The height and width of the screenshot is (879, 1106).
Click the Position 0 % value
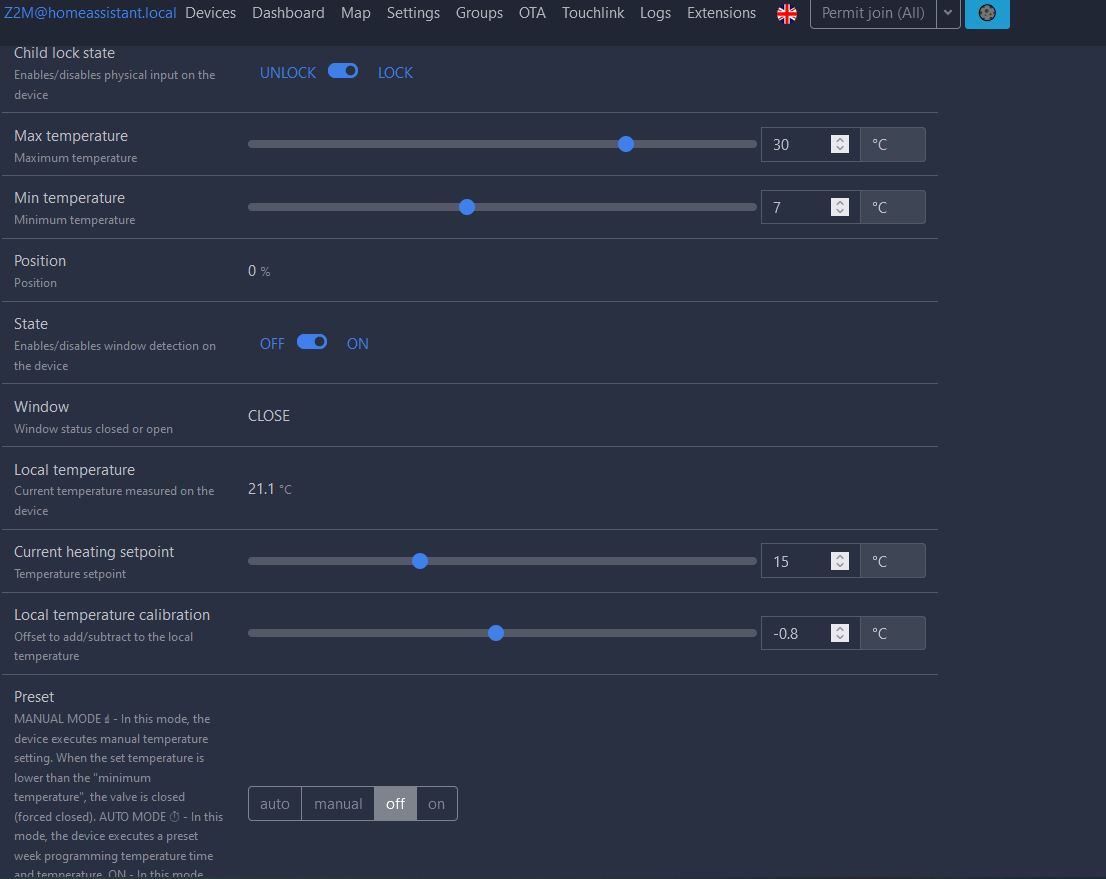click(x=259, y=271)
